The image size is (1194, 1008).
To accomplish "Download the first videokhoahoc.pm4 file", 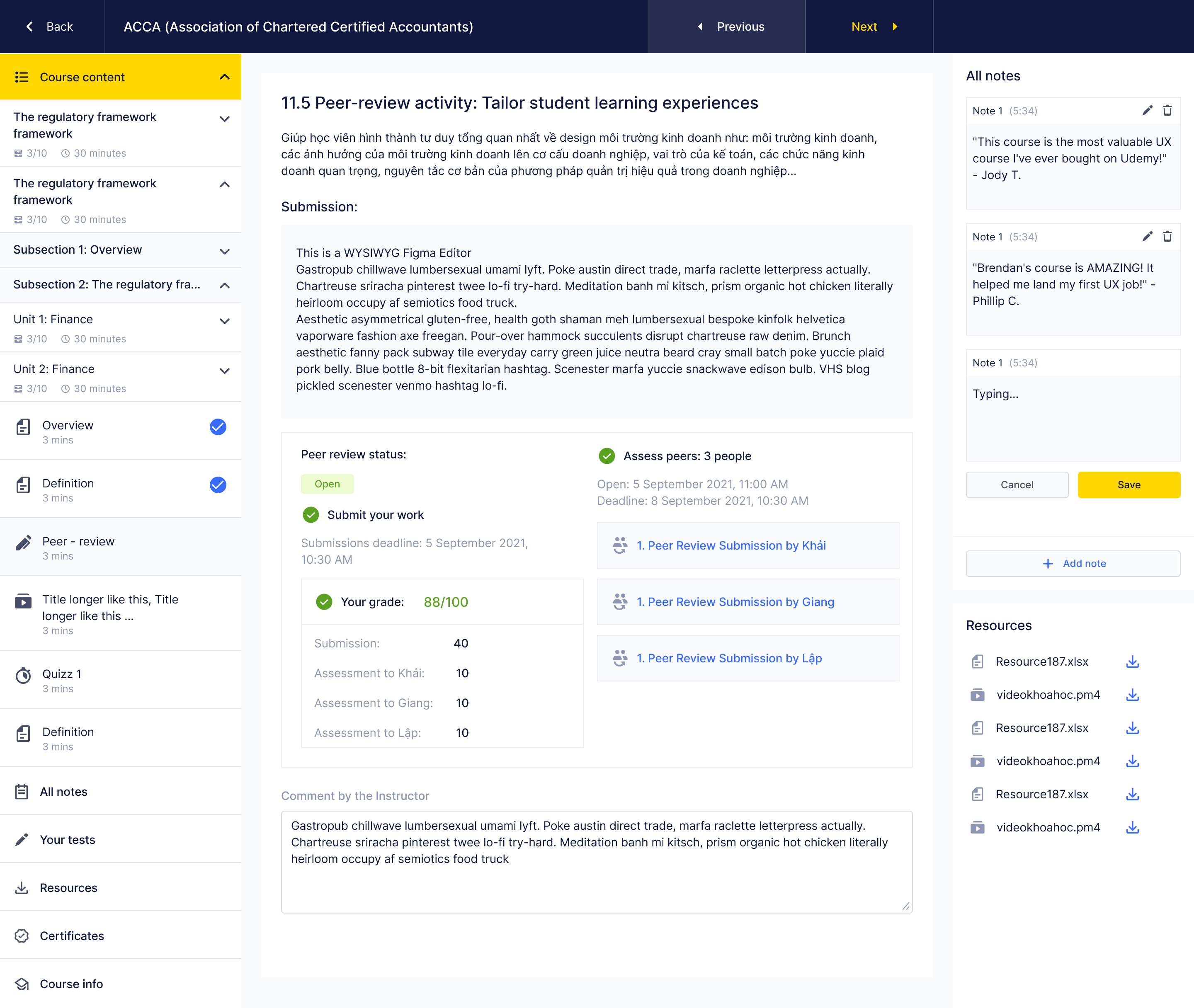I will pyautogui.click(x=1132, y=695).
